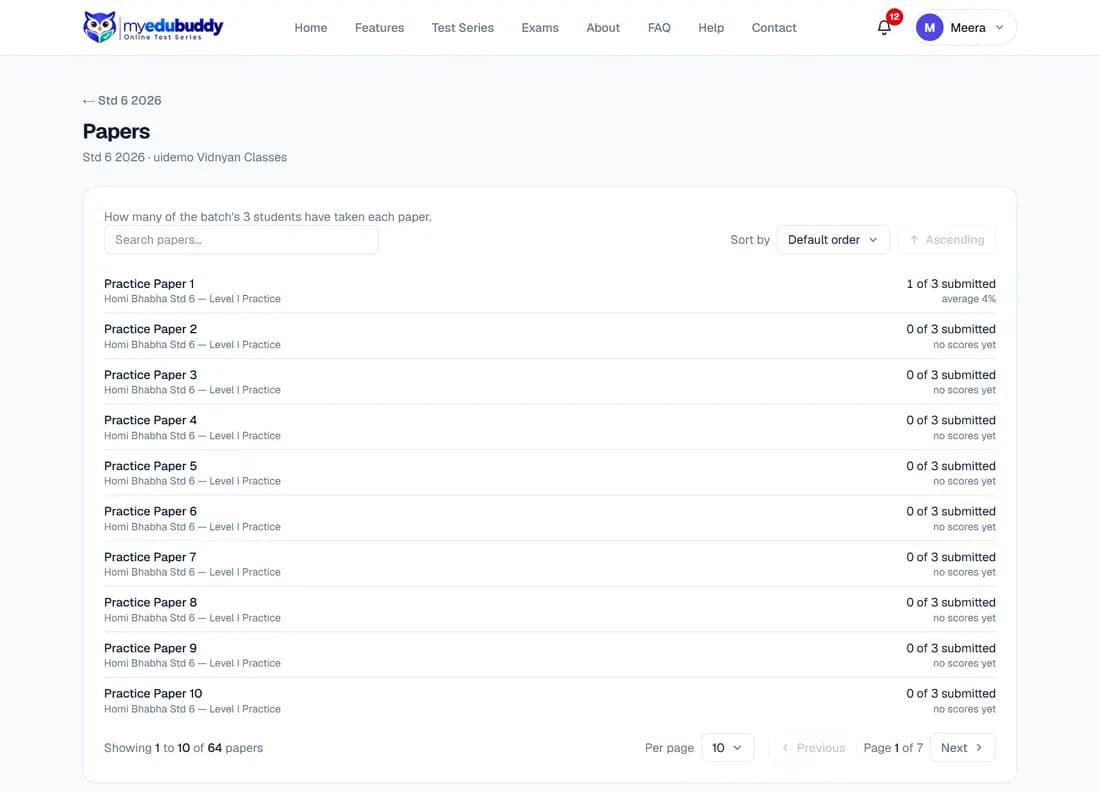Toggle Ascending sort direction button
1100x793 pixels.
tap(947, 239)
